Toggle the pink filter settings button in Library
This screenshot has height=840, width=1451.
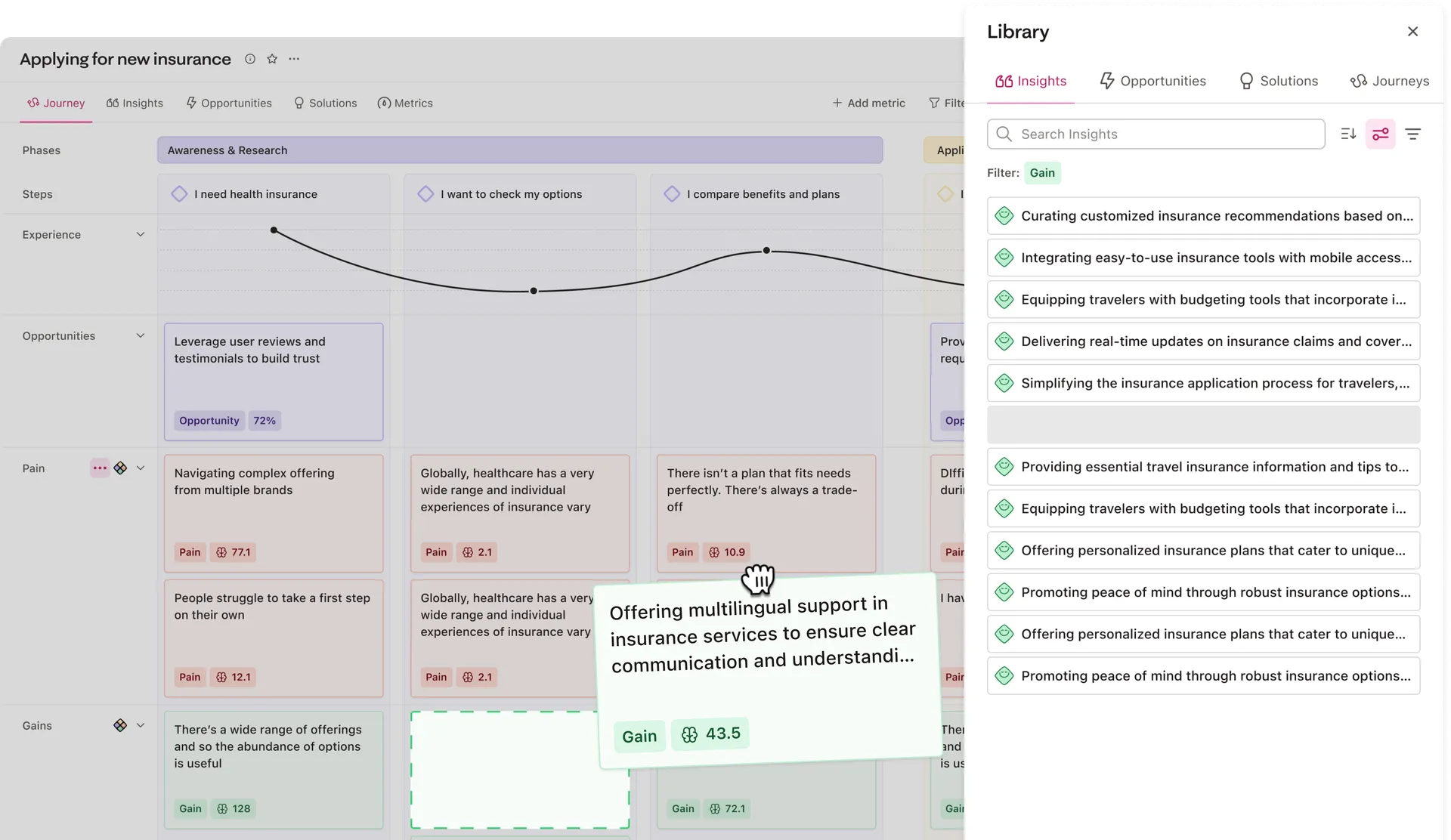tap(1380, 134)
